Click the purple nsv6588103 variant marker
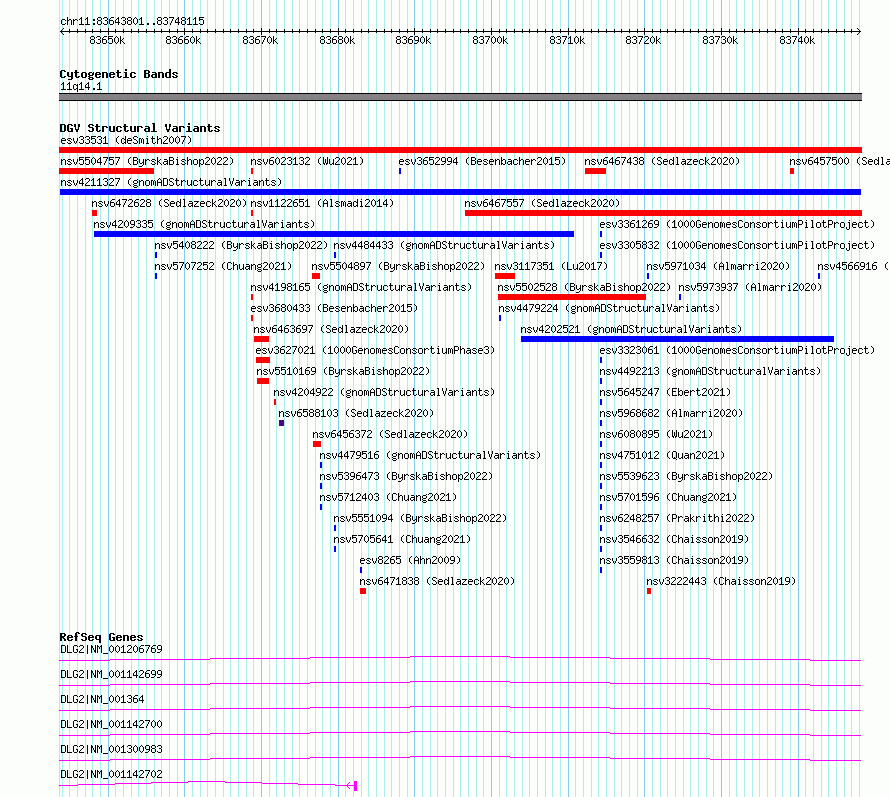890x797 pixels. click(282, 423)
